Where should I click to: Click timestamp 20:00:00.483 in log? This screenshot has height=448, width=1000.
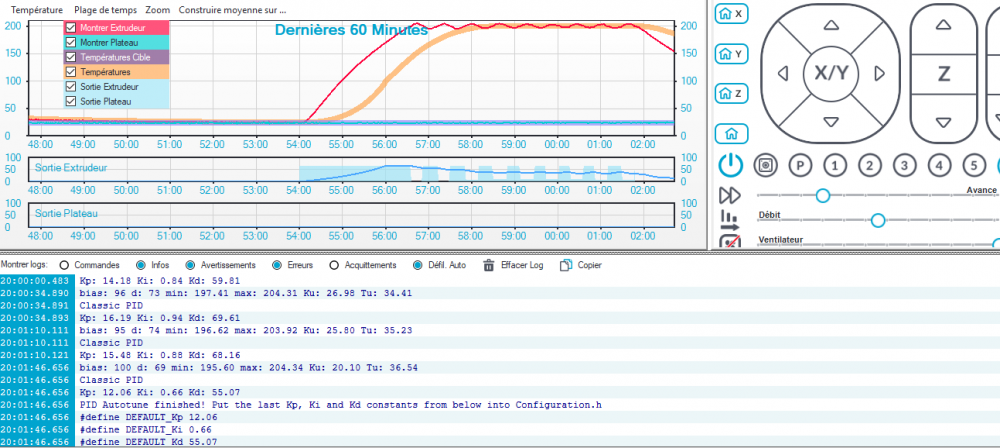[37, 280]
